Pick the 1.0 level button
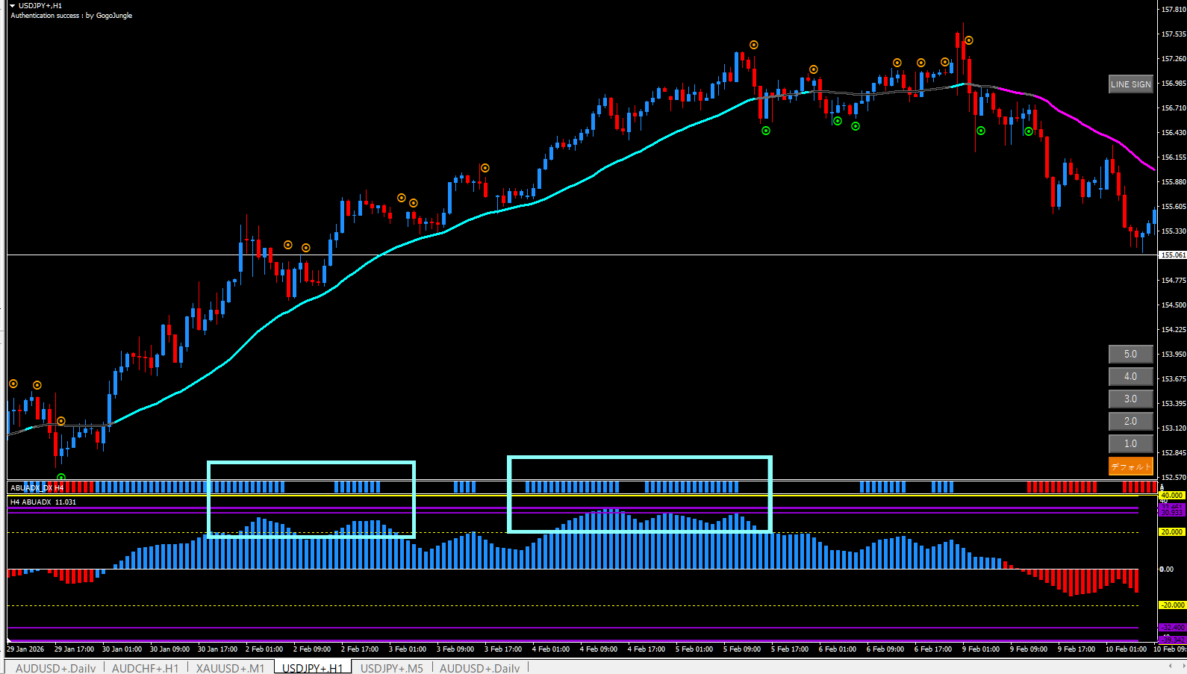The width and height of the screenshot is (1187, 674). click(x=1130, y=443)
